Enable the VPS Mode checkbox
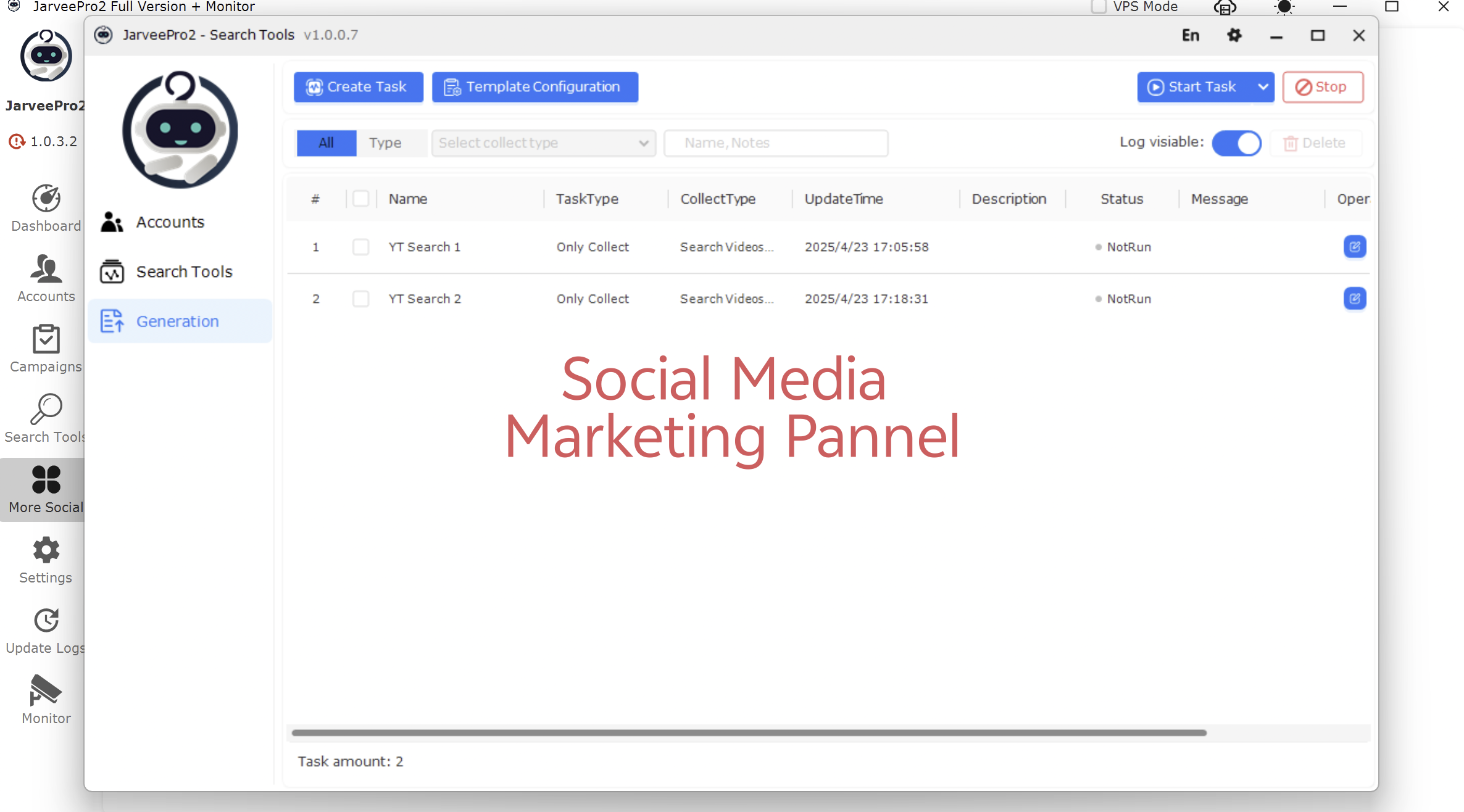The image size is (1464, 812). pos(1099,7)
